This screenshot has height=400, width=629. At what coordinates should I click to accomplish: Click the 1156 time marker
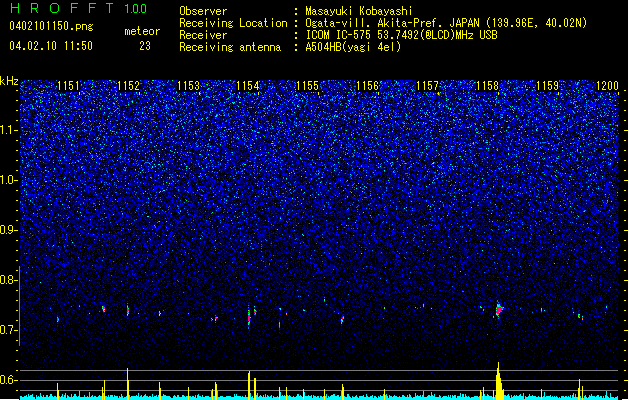click(367, 86)
